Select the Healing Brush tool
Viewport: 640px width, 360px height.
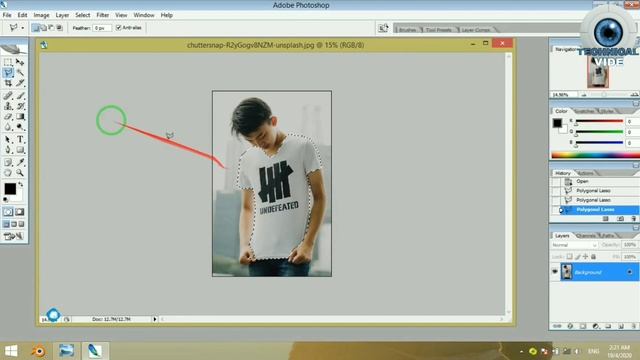pyautogui.click(x=8, y=96)
